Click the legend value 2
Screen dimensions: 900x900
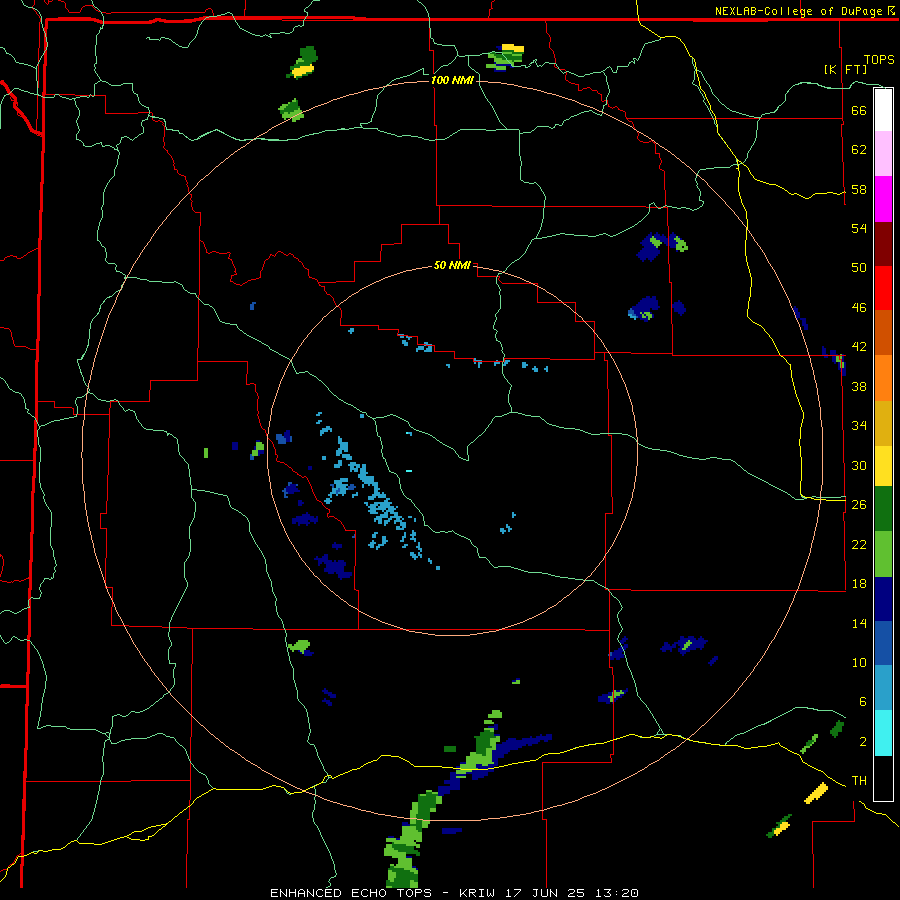pos(862,742)
